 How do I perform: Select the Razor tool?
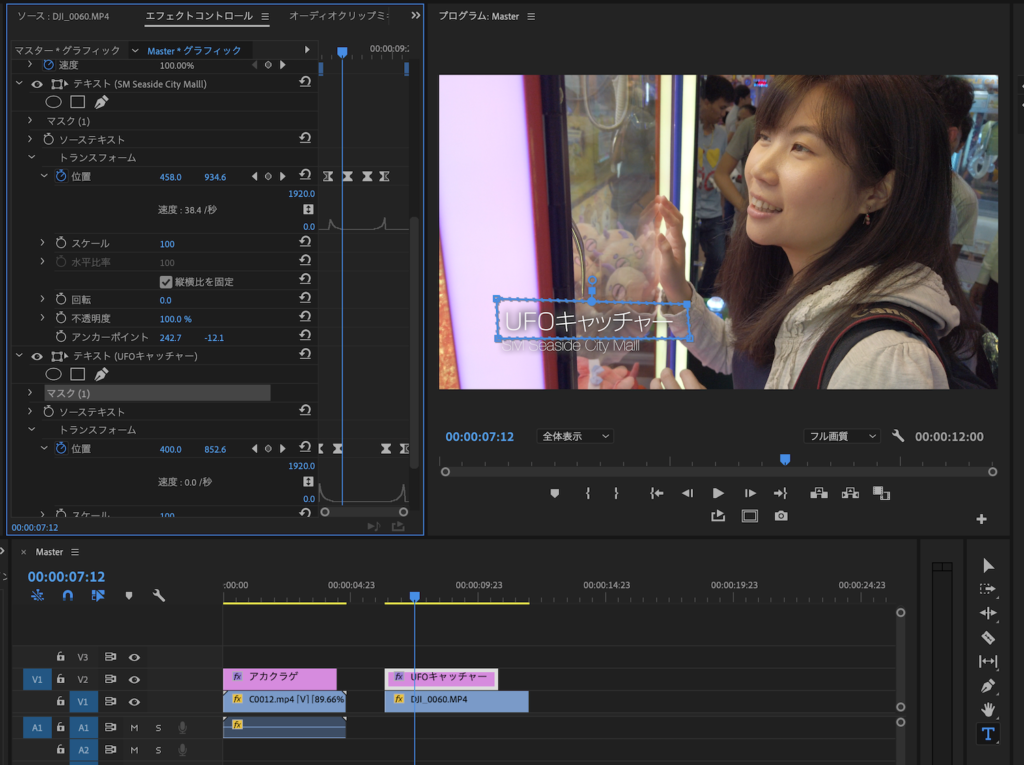[988, 637]
